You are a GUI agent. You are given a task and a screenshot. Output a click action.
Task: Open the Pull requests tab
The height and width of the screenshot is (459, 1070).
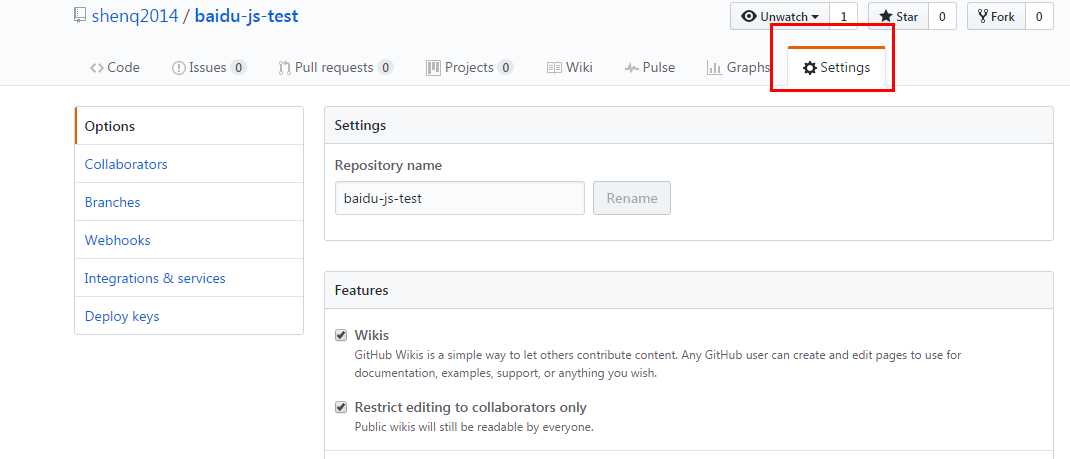tap(336, 68)
